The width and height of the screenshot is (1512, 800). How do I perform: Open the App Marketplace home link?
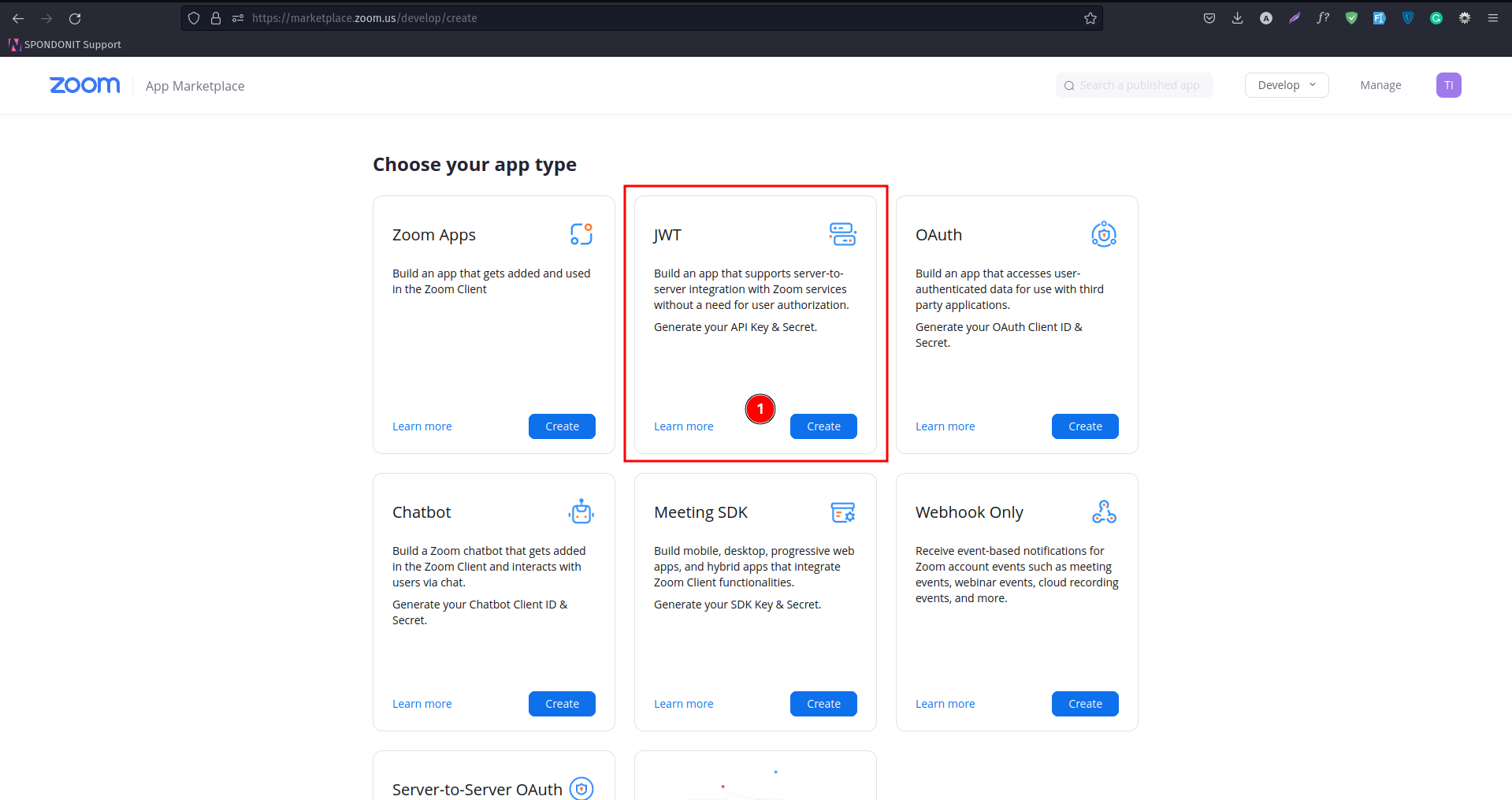point(195,86)
